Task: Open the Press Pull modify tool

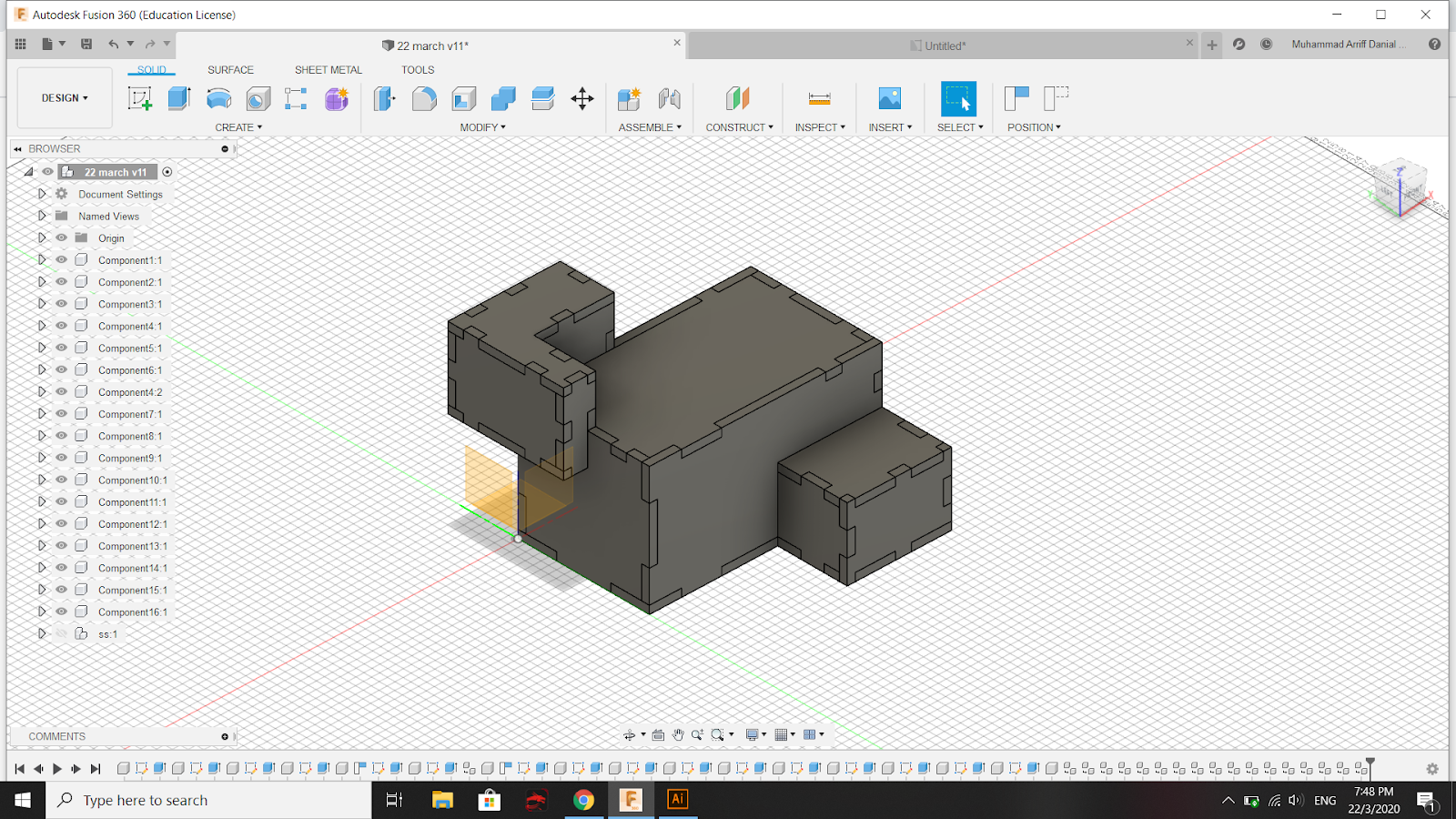Action: (x=383, y=98)
